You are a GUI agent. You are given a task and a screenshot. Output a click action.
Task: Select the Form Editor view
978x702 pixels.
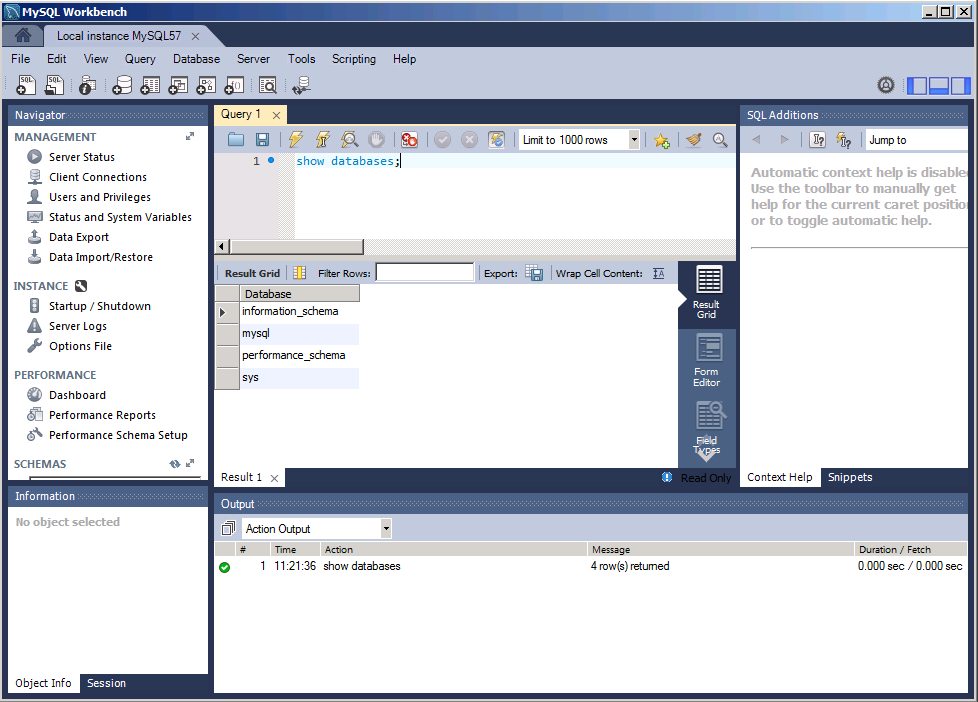707,360
